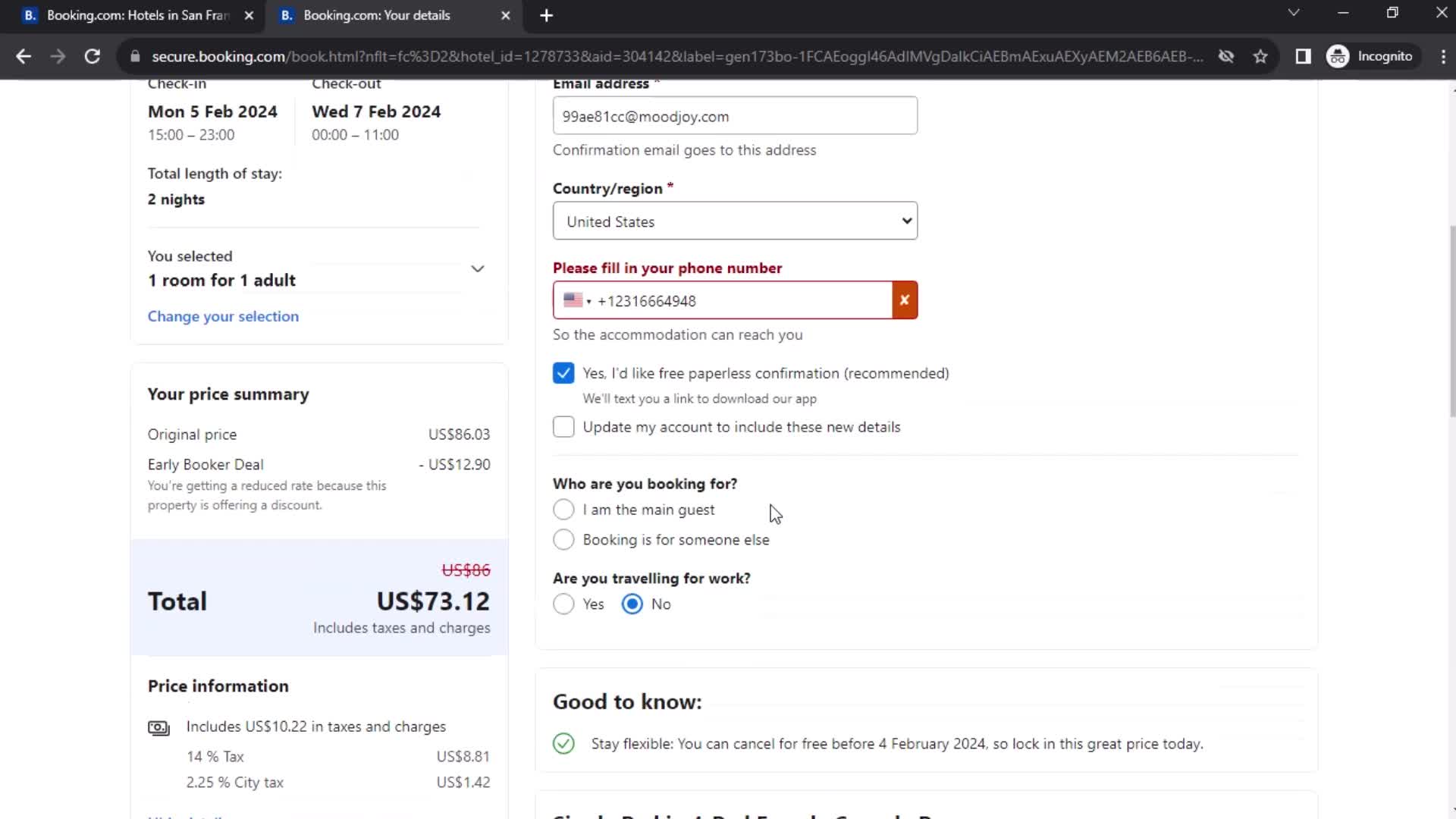Click the clear phone number X icon
The image size is (1456, 819).
pyautogui.click(x=904, y=300)
